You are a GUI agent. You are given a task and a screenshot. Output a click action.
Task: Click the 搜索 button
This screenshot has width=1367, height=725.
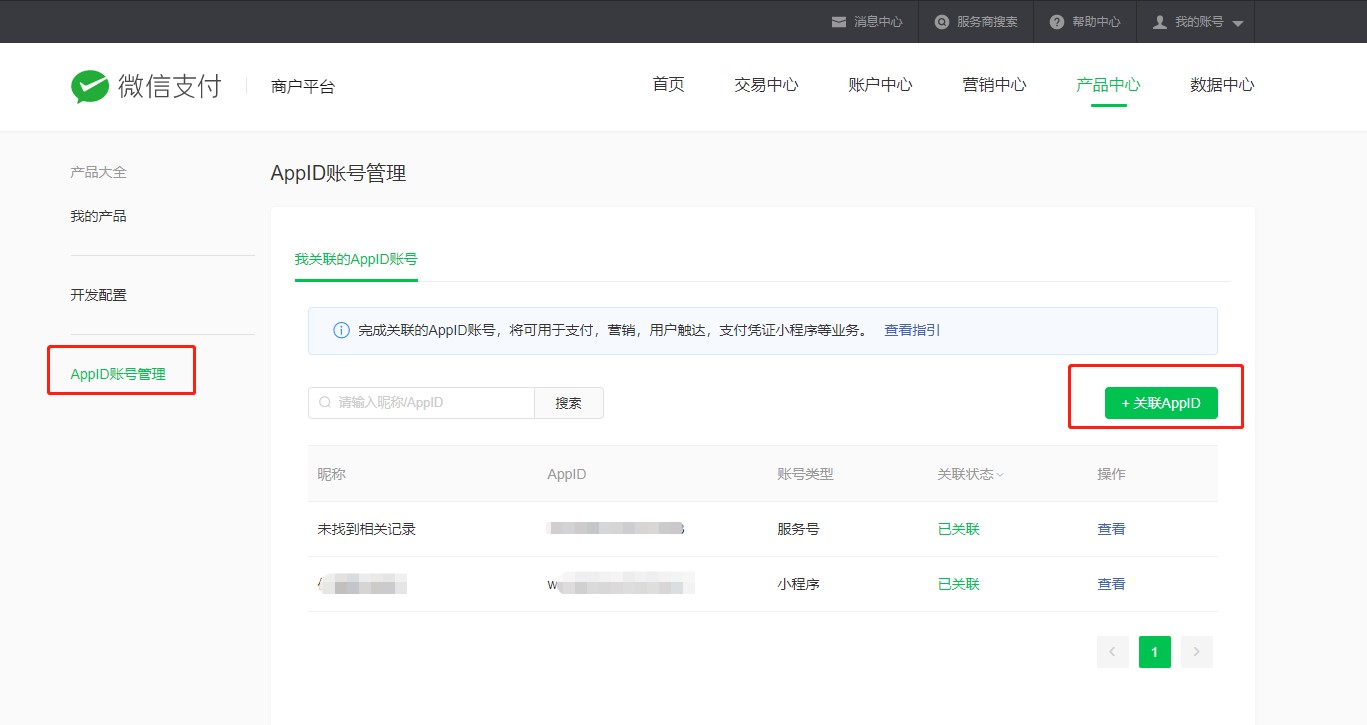click(x=569, y=403)
